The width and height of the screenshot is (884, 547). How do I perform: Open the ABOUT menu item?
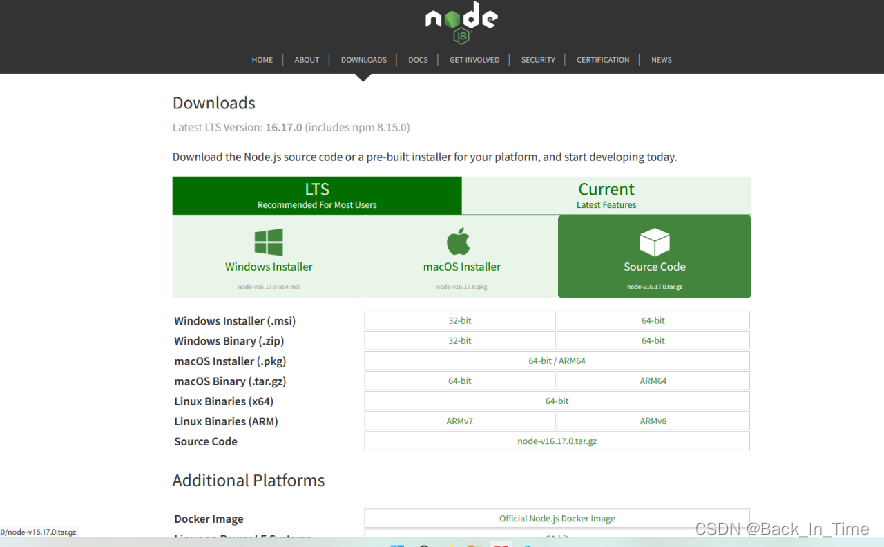click(x=307, y=60)
